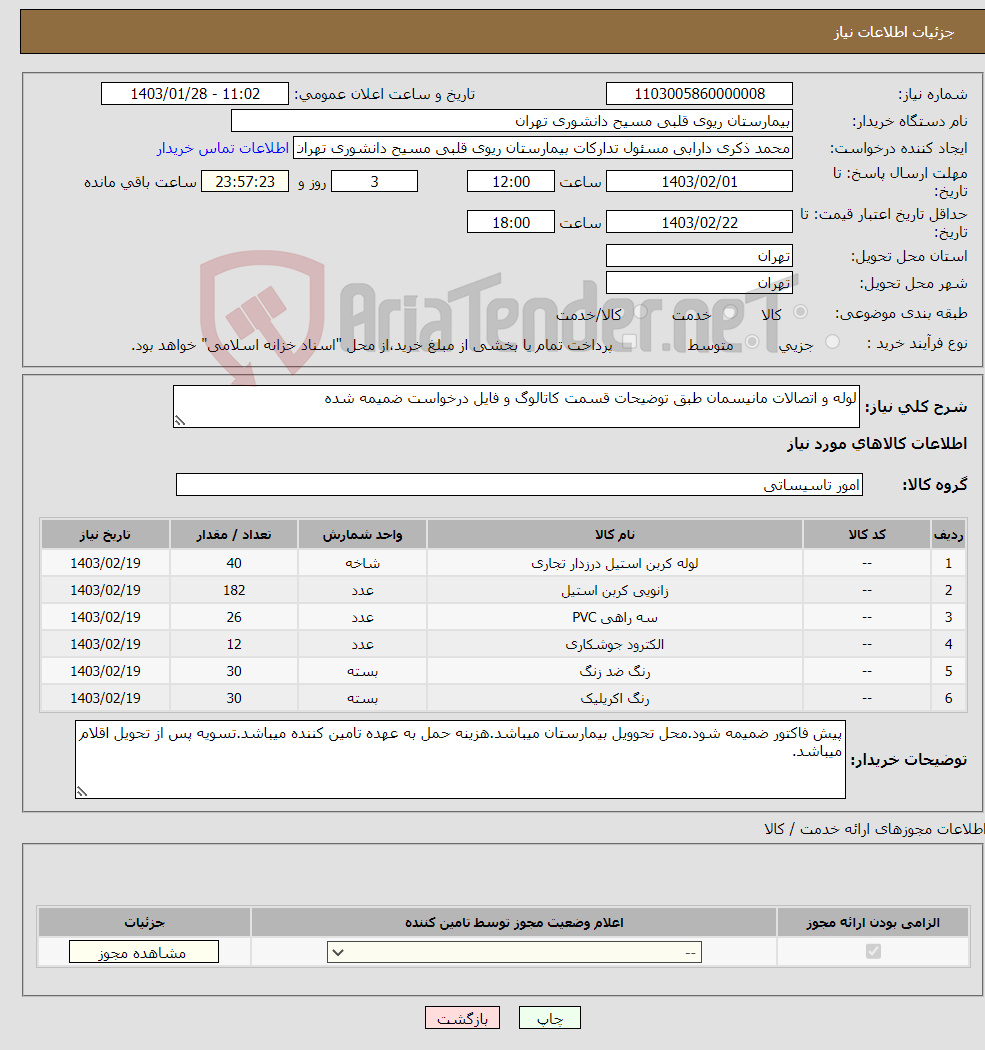Viewport: 985px width, 1050px height.
Task: Grab the resize handle of description textarea
Action: pos(179,421)
